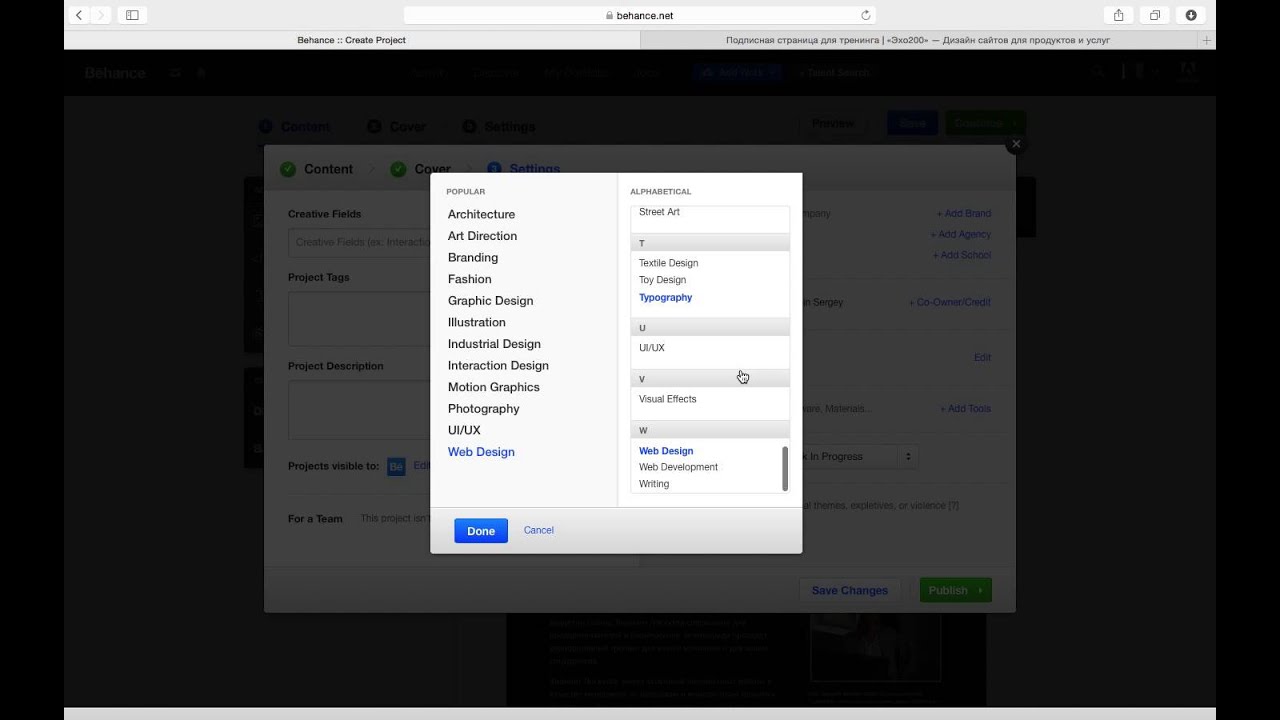Select Photography in the Popular list
Screen dimensions: 1280x720
[x=483, y=408]
